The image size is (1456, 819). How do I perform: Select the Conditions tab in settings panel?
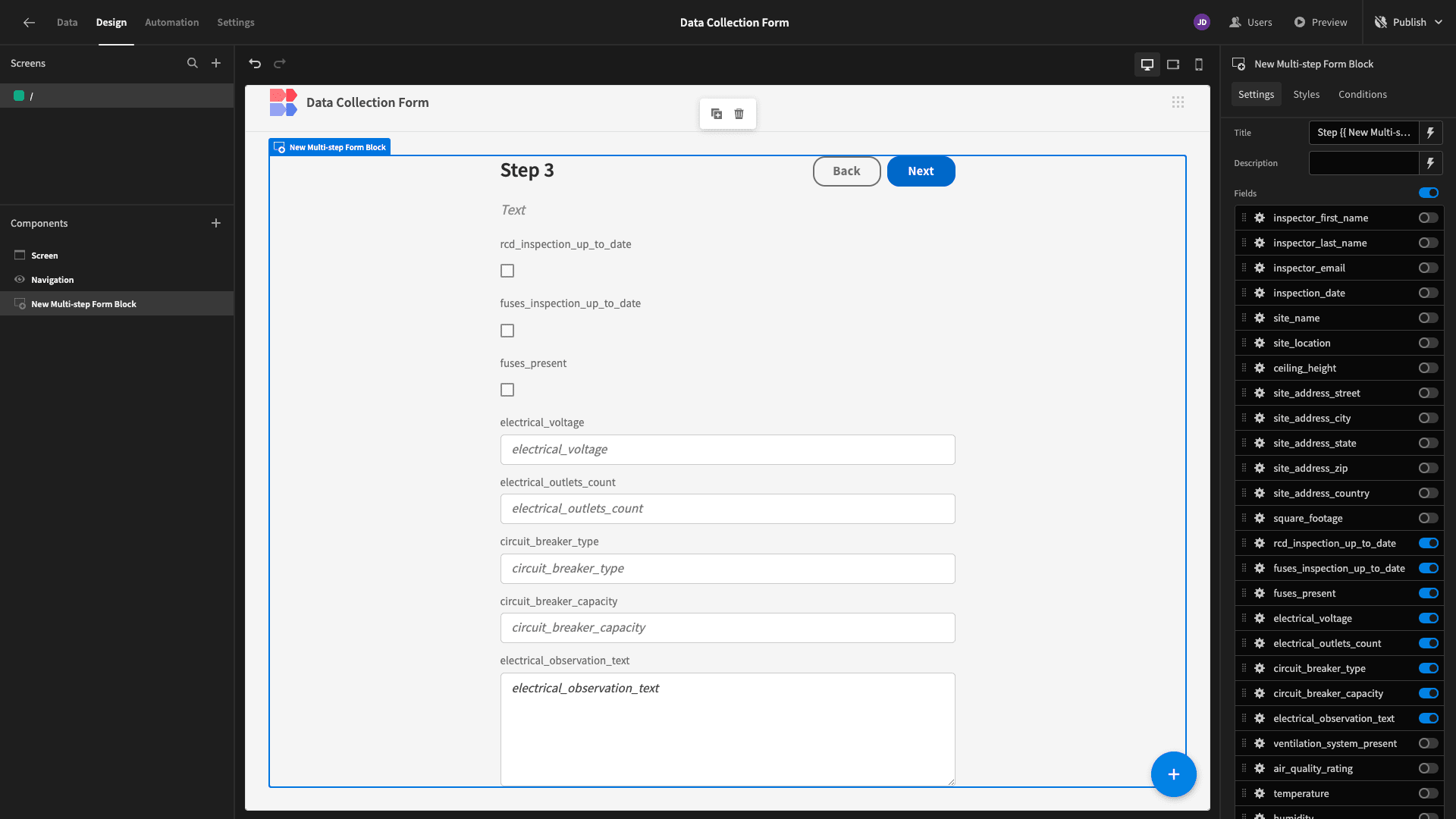[1362, 94]
